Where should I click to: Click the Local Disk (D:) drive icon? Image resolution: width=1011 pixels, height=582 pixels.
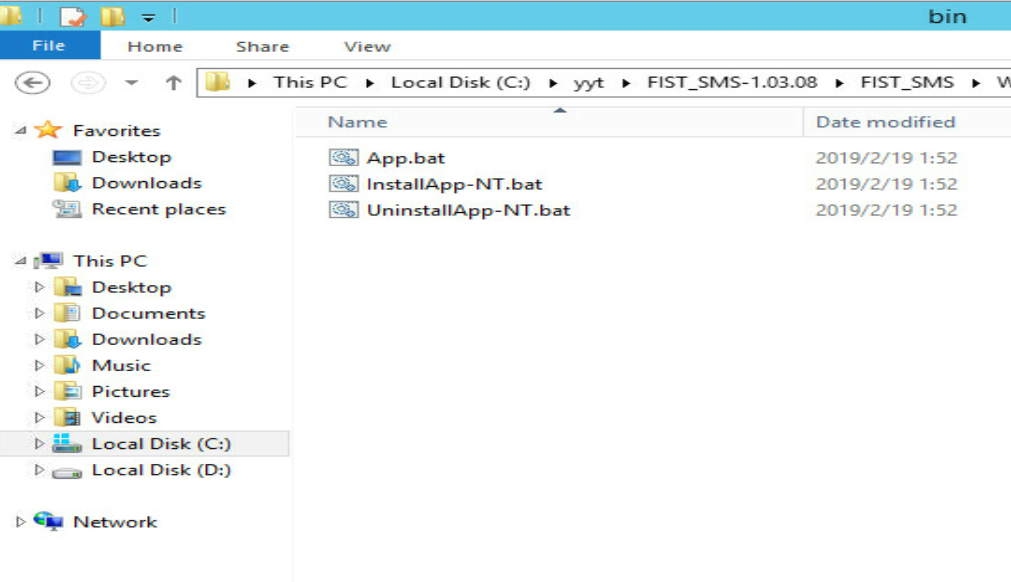tap(67, 472)
